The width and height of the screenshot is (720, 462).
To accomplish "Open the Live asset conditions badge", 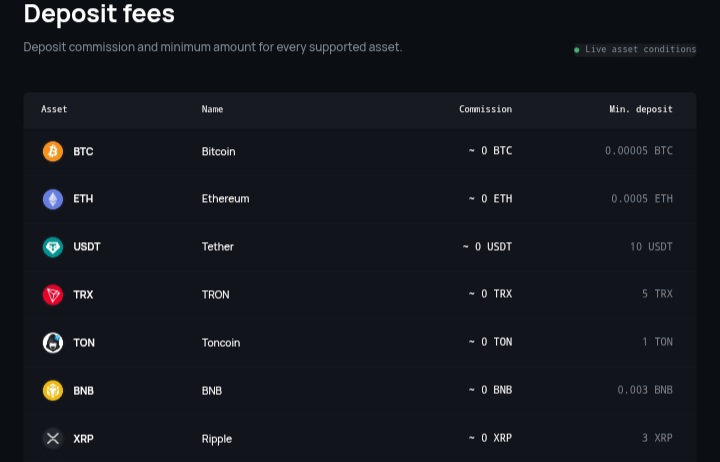I will coord(635,49).
